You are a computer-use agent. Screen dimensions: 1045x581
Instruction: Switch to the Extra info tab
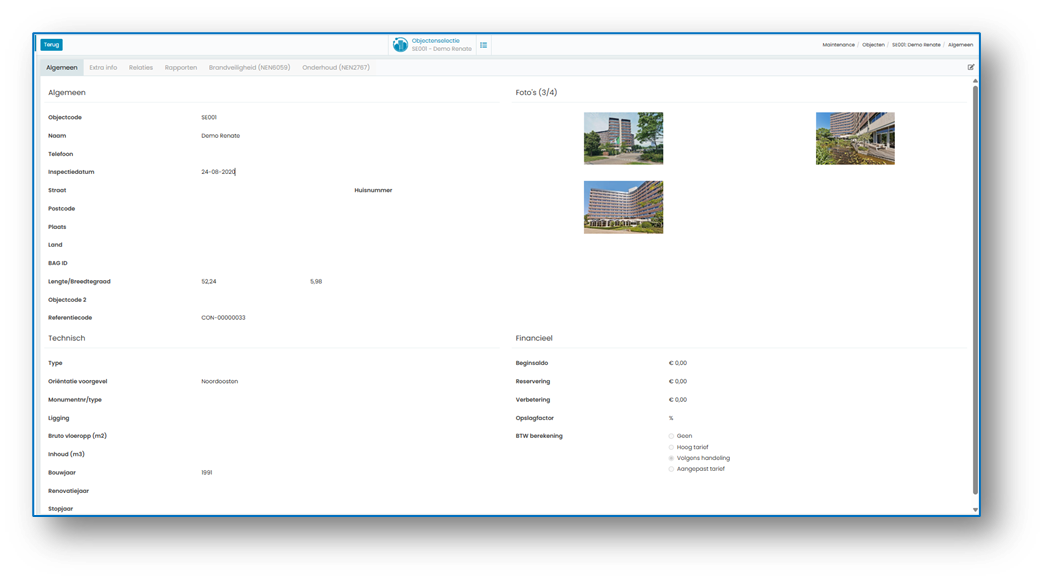[103, 67]
